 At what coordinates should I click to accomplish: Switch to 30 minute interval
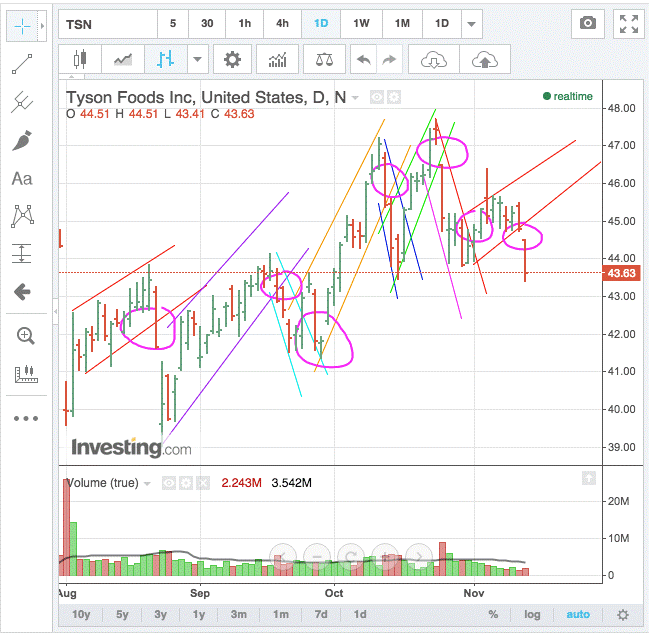click(207, 24)
